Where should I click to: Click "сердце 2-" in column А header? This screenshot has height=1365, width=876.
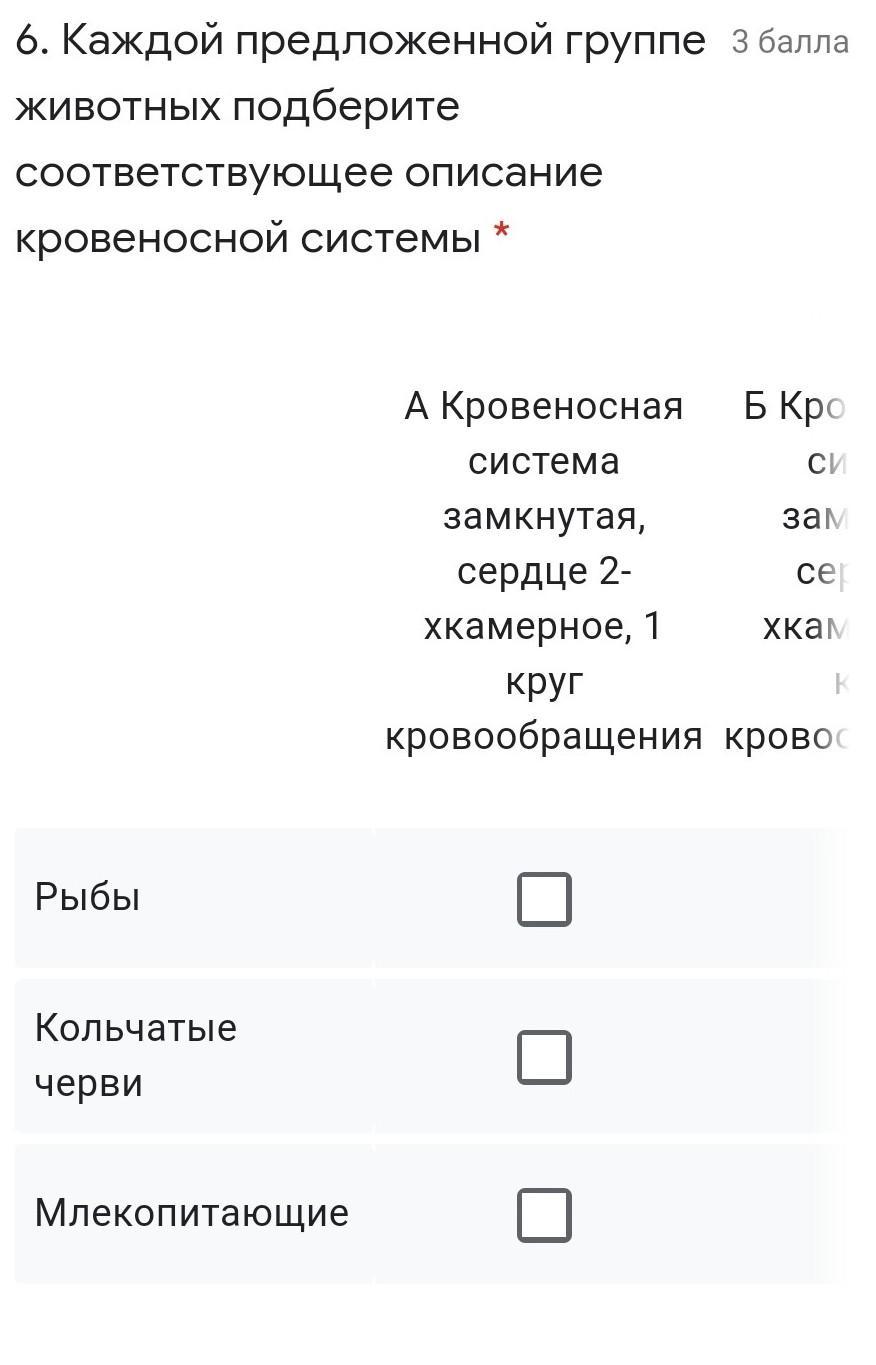tap(544, 571)
